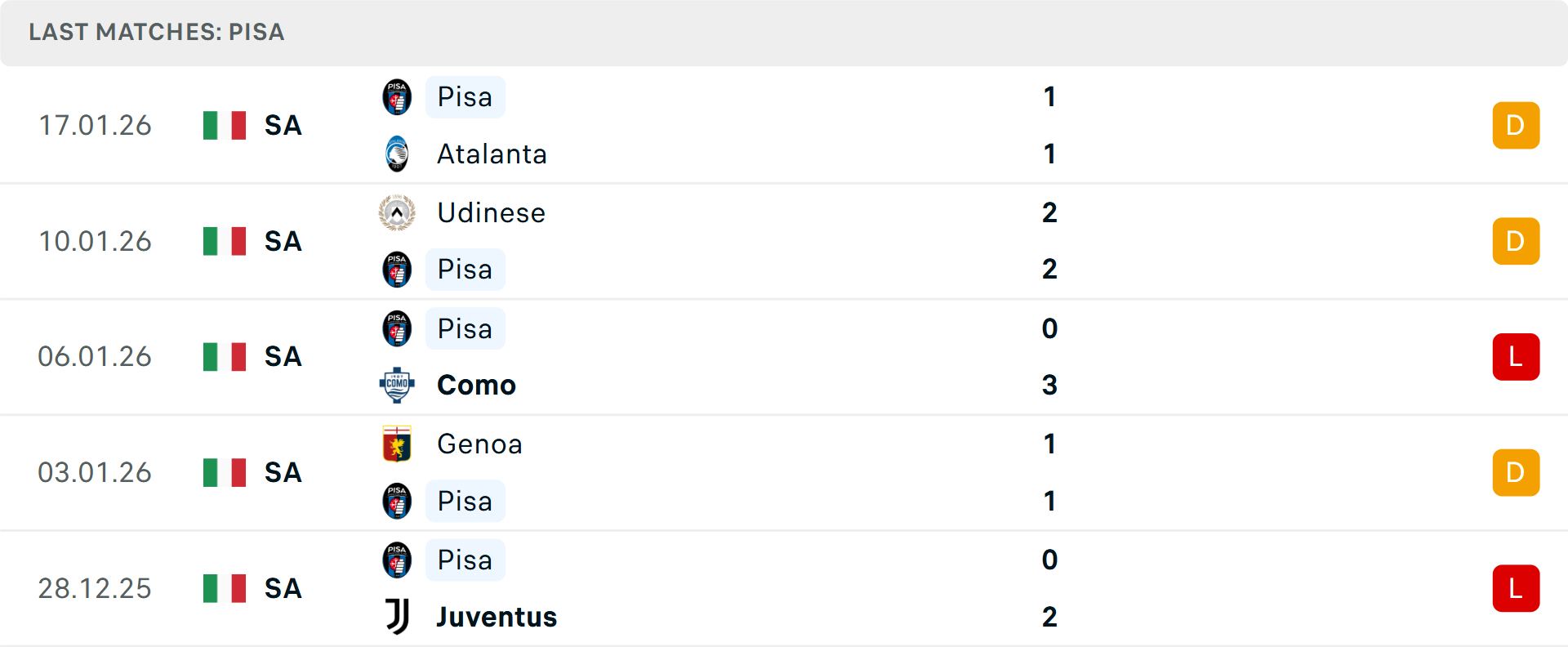Click Italy flag in the 17.01.26 row
Viewport: 1568px width, 647px height.
pos(225,125)
